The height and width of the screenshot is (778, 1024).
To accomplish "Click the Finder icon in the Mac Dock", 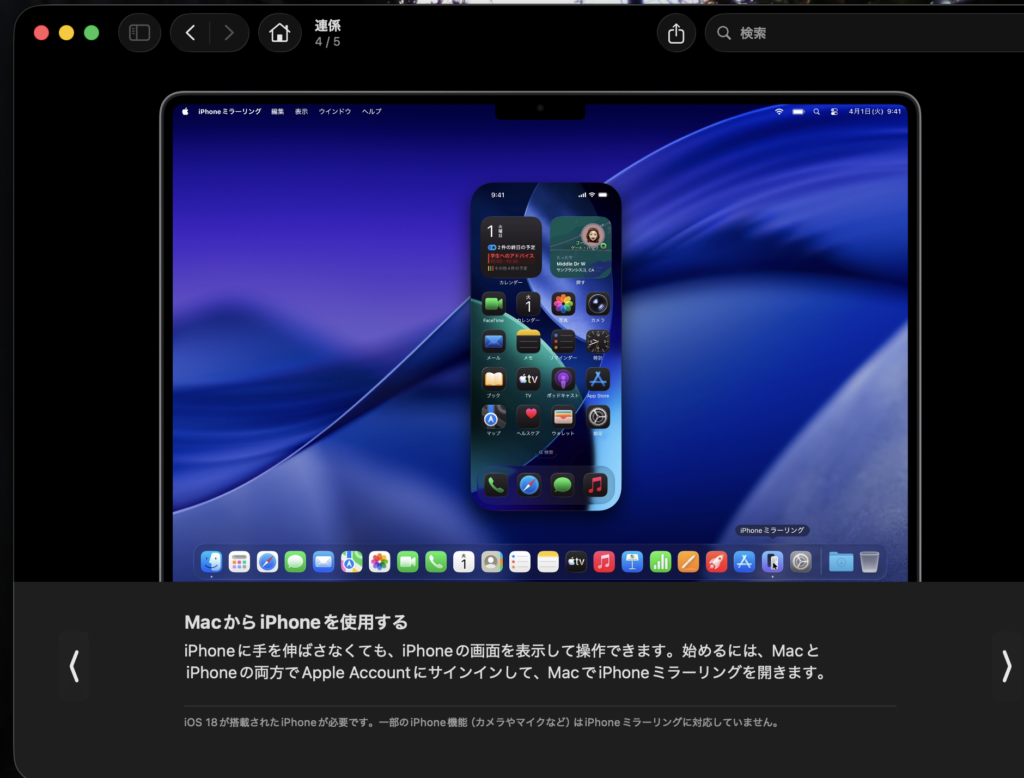I will click(211, 562).
